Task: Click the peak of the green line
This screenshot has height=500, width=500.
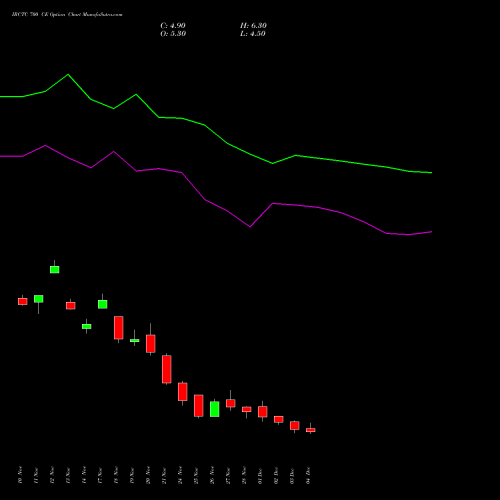Action: [x=68, y=74]
